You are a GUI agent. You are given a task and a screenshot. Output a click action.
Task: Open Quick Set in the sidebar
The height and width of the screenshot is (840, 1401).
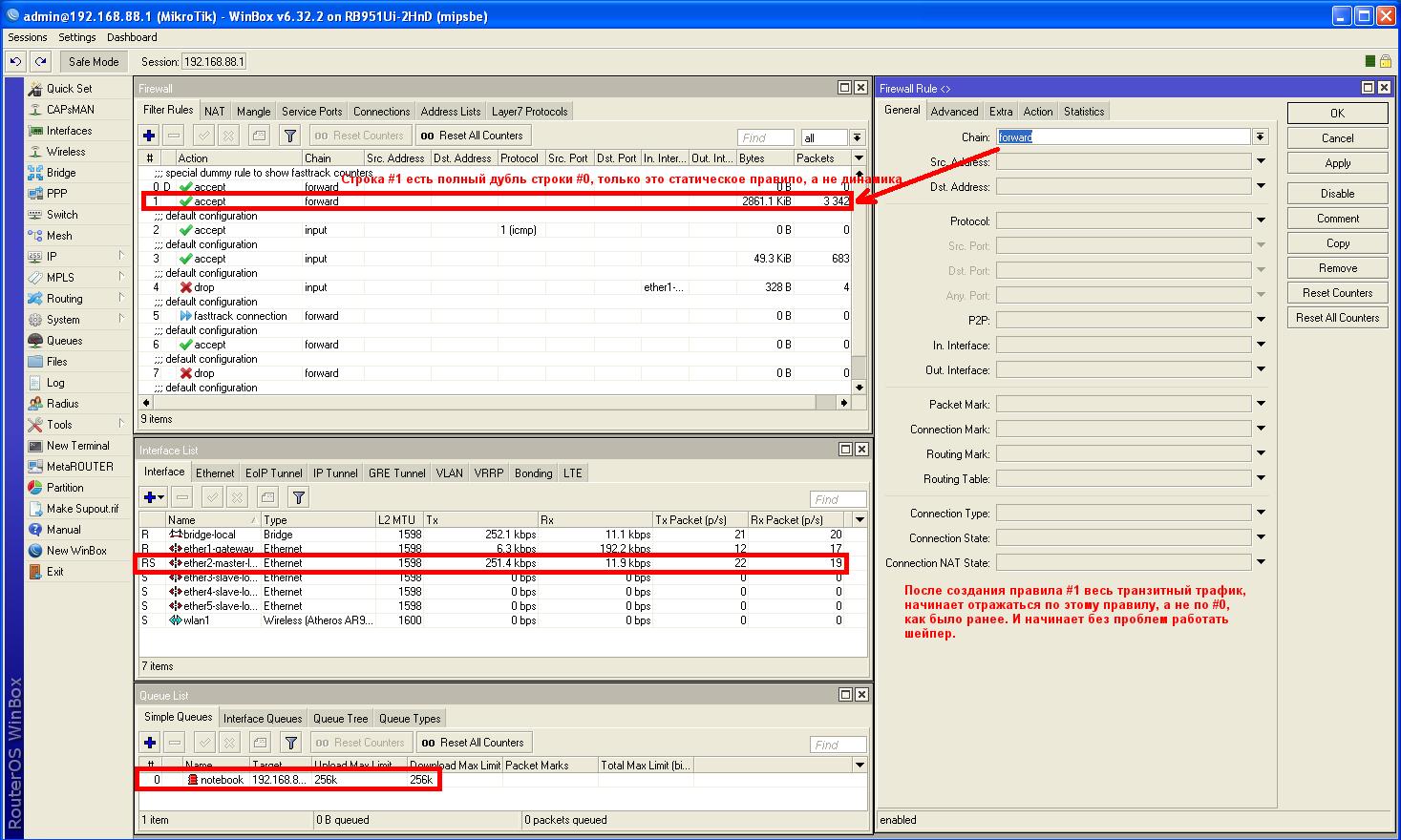[x=69, y=89]
